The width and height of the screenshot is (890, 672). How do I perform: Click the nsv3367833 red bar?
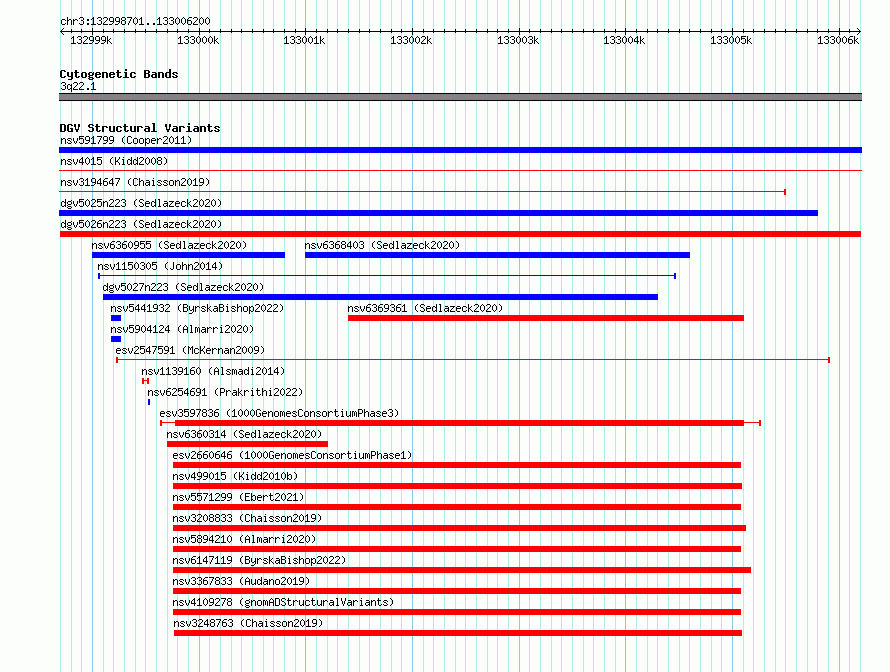(457, 591)
